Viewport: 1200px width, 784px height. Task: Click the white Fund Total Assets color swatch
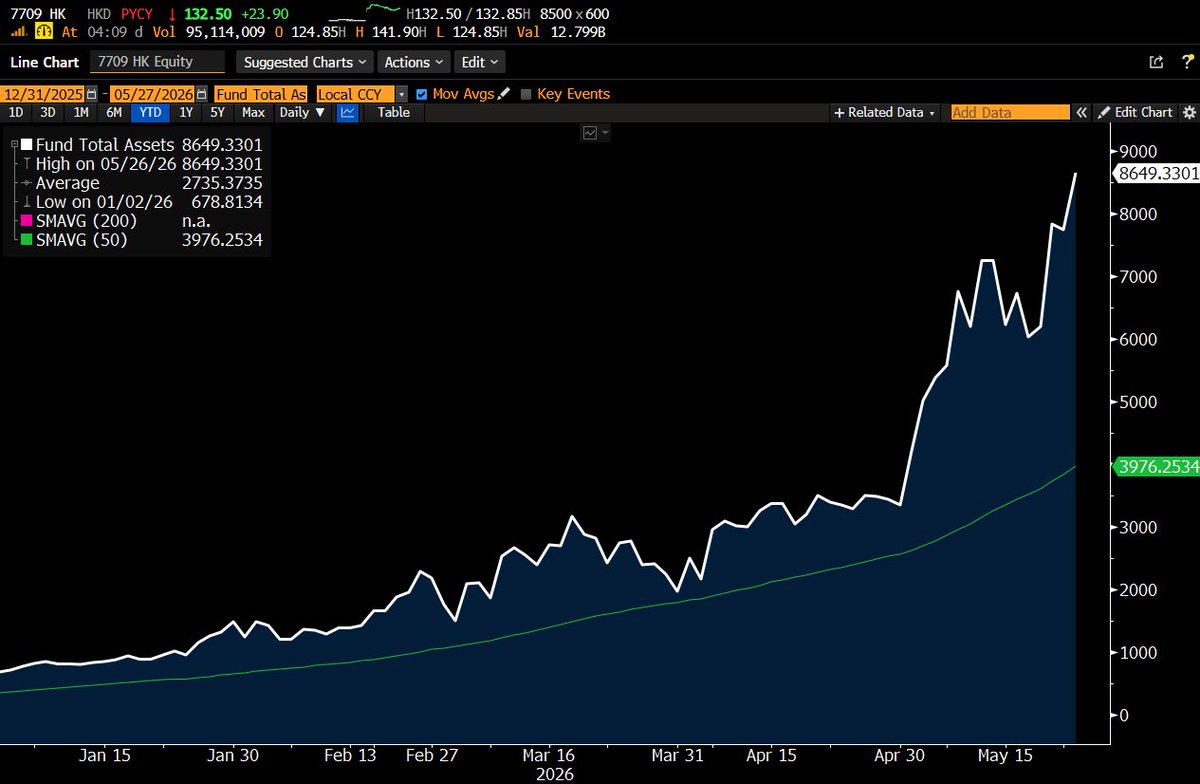[x=26, y=145]
